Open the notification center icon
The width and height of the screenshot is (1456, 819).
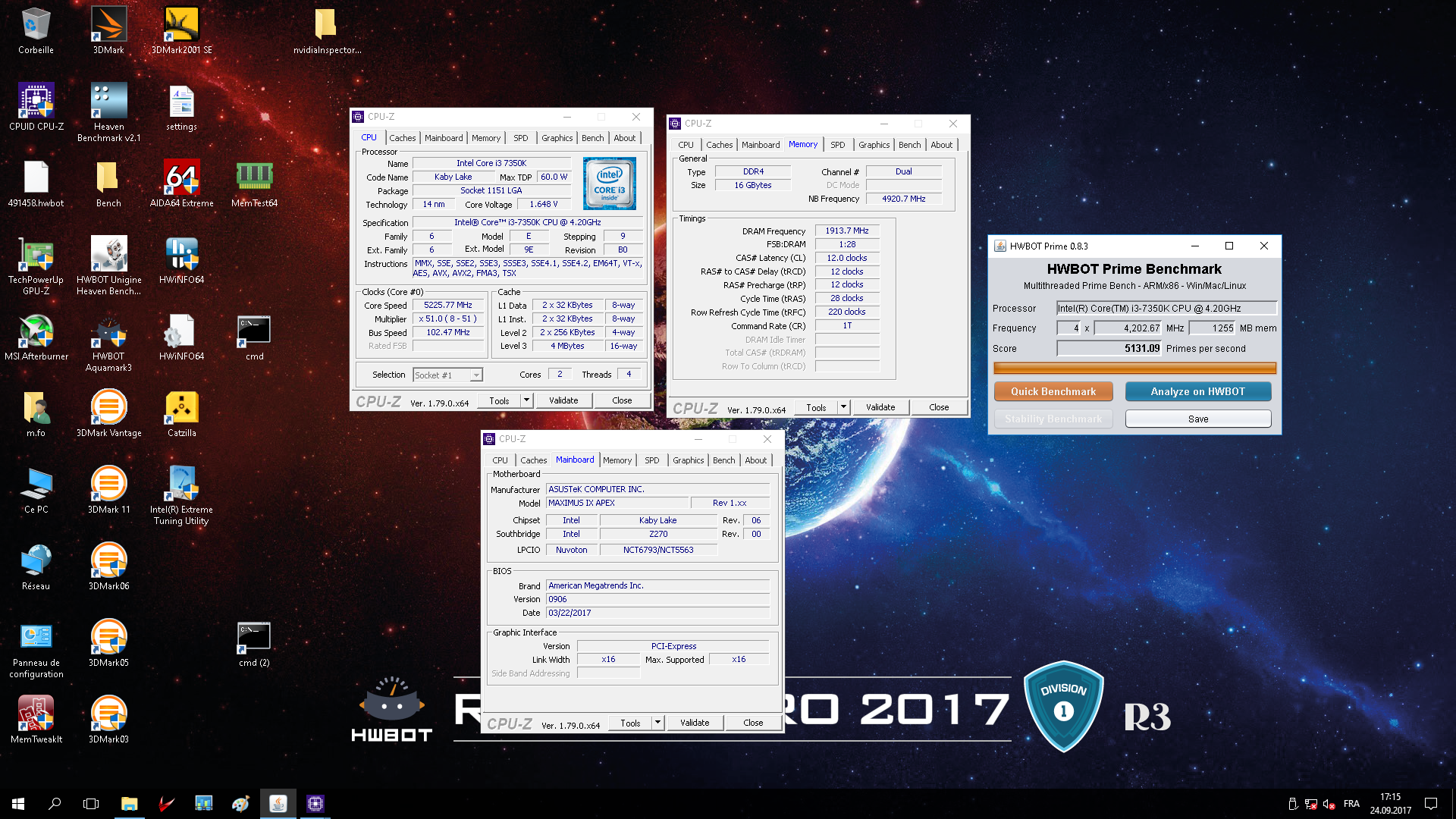pyautogui.click(x=1431, y=804)
